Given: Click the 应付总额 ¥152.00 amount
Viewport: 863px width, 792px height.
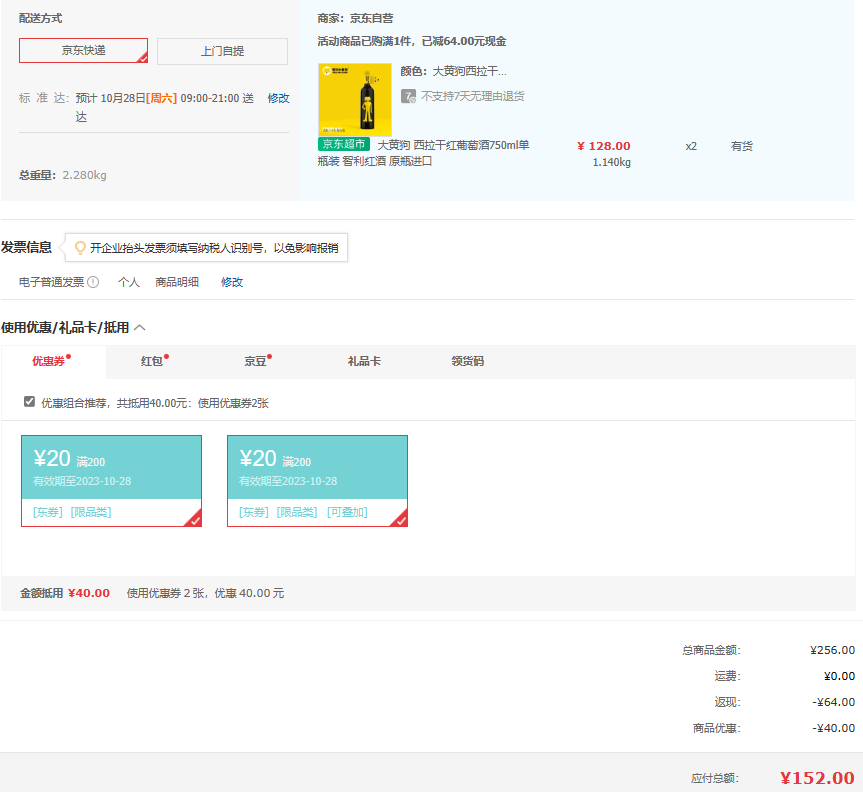Looking at the screenshot, I should [x=817, y=778].
